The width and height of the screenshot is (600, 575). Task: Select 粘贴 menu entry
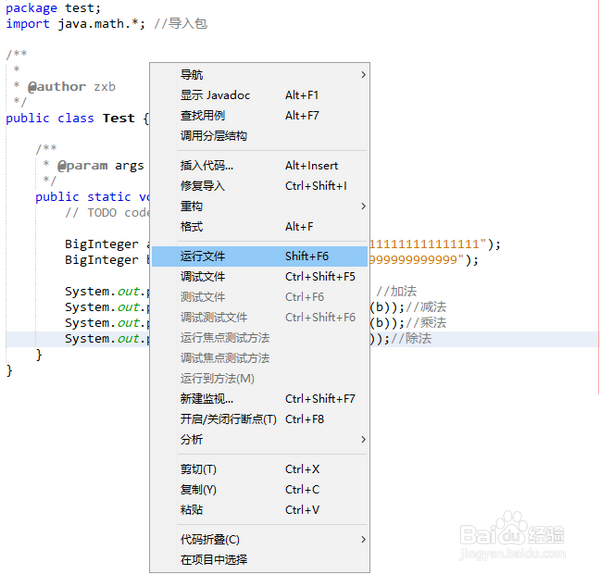(260, 510)
